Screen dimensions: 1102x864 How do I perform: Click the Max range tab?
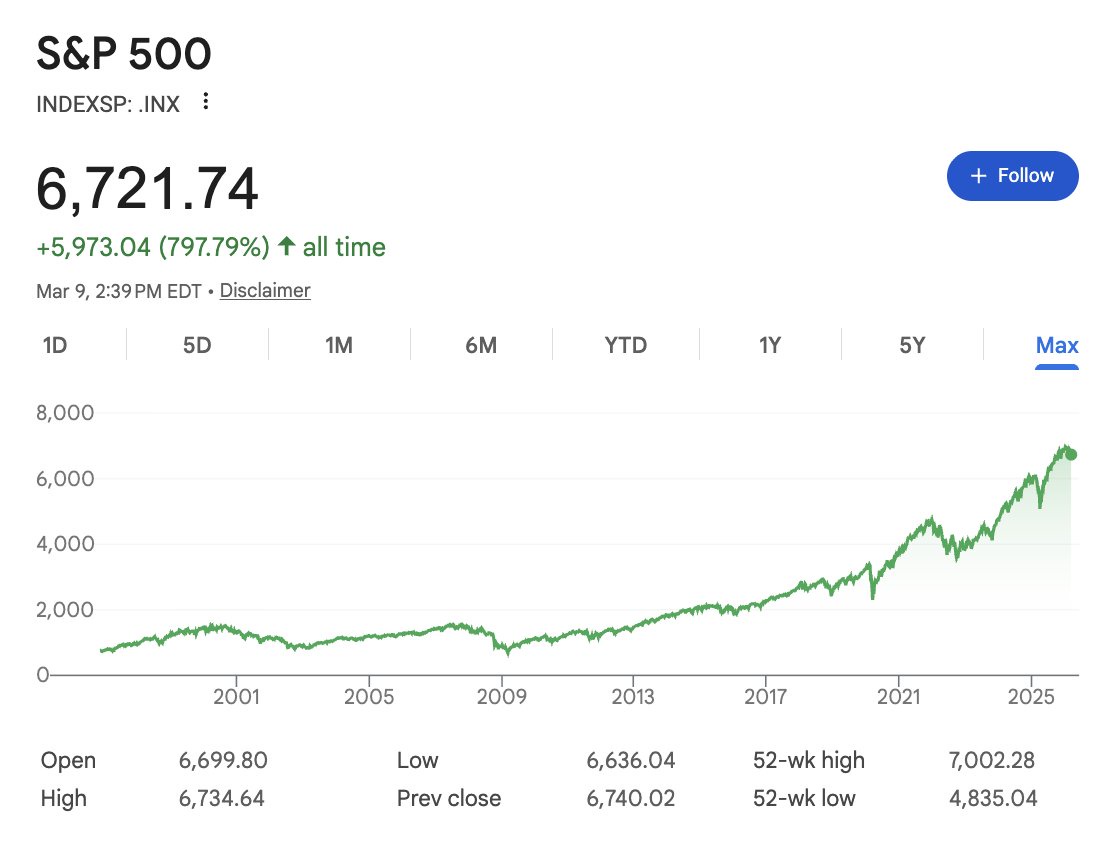[1057, 346]
